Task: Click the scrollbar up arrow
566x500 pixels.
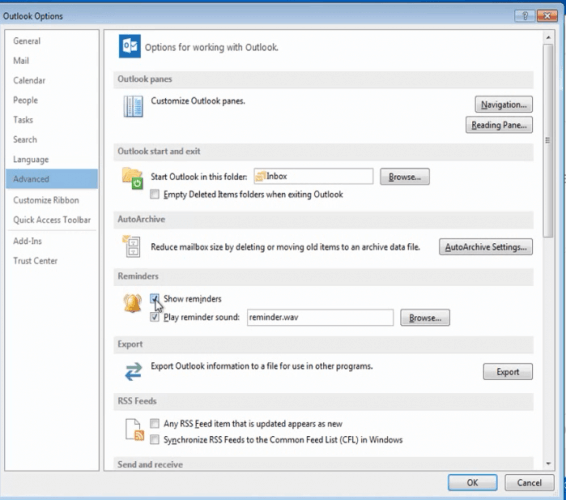Action: (548, 37)
